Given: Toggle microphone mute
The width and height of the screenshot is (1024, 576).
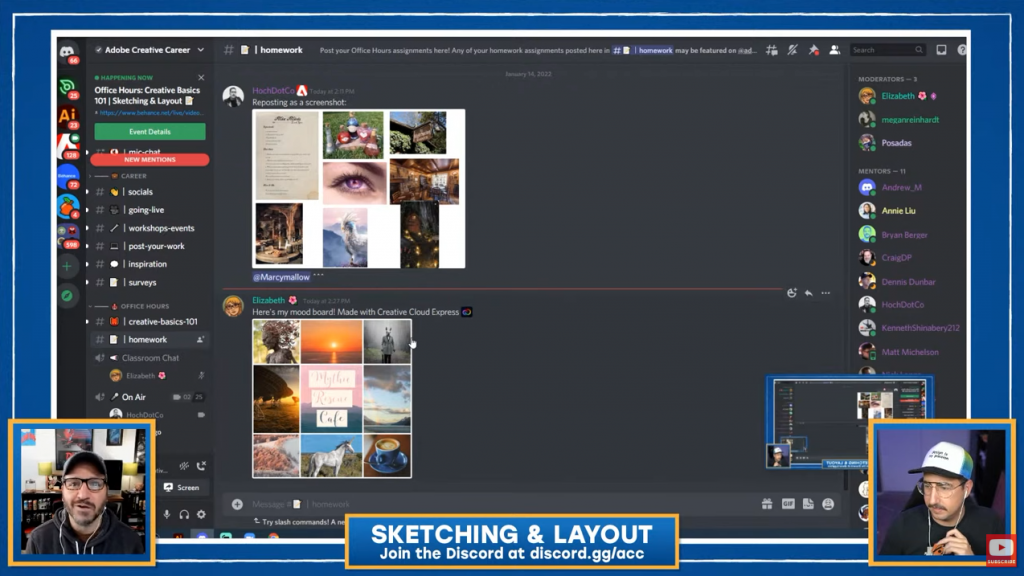Looking at the screenshot, I should click(x=167, y=515).
